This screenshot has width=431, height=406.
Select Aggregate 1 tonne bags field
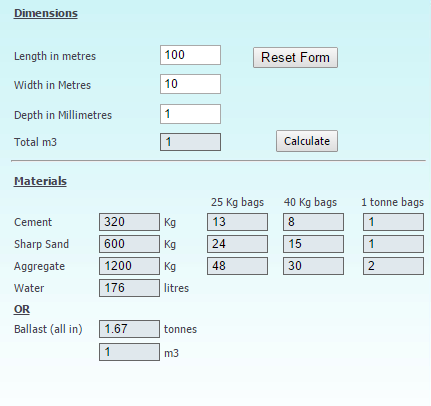[x=393, y=266]
